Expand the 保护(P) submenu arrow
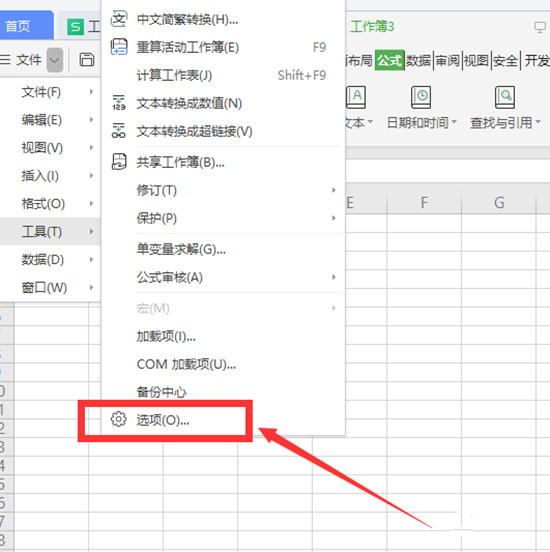 pos(333,218)
